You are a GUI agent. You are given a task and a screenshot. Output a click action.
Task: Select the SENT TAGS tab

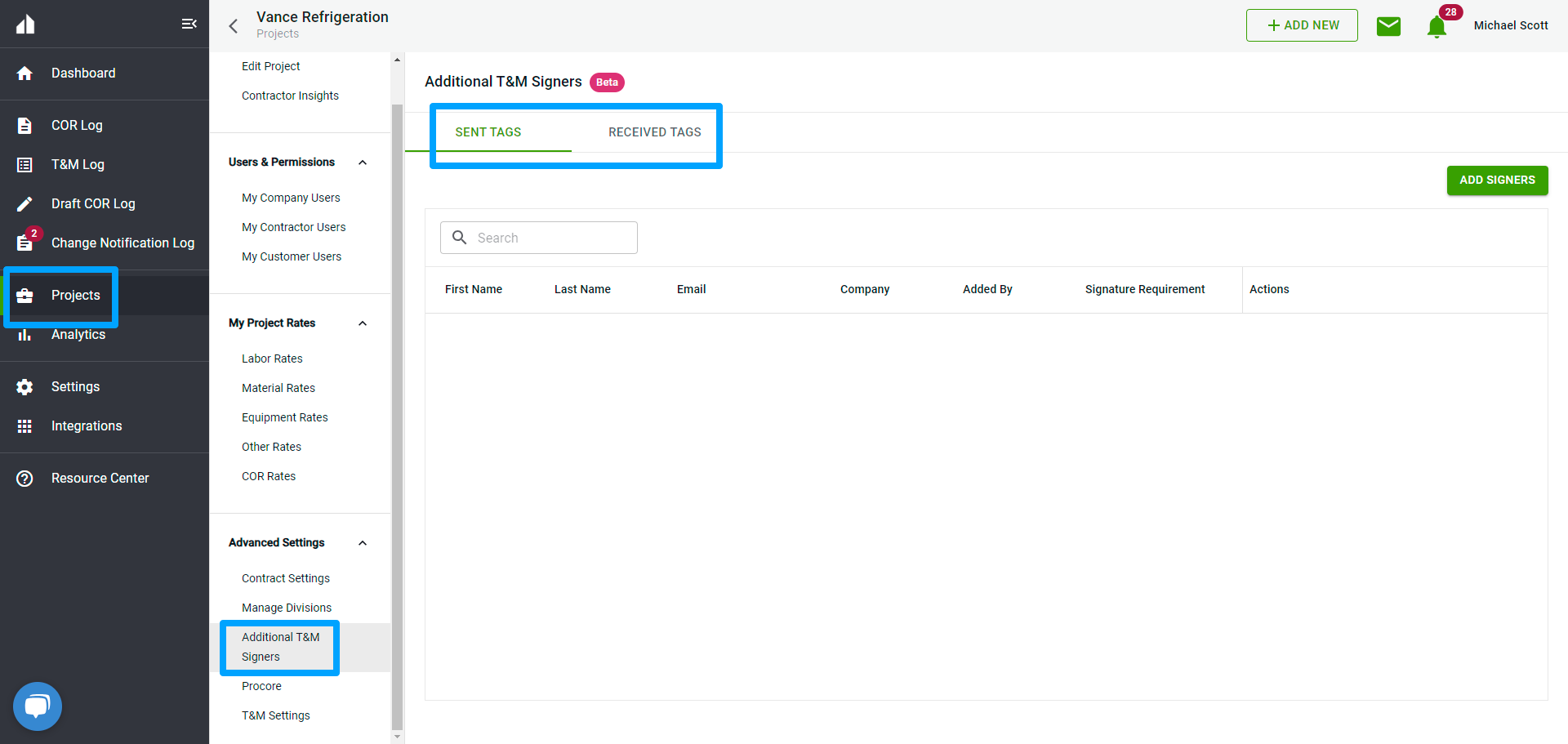pyautogui.click(x=488, y=131)
